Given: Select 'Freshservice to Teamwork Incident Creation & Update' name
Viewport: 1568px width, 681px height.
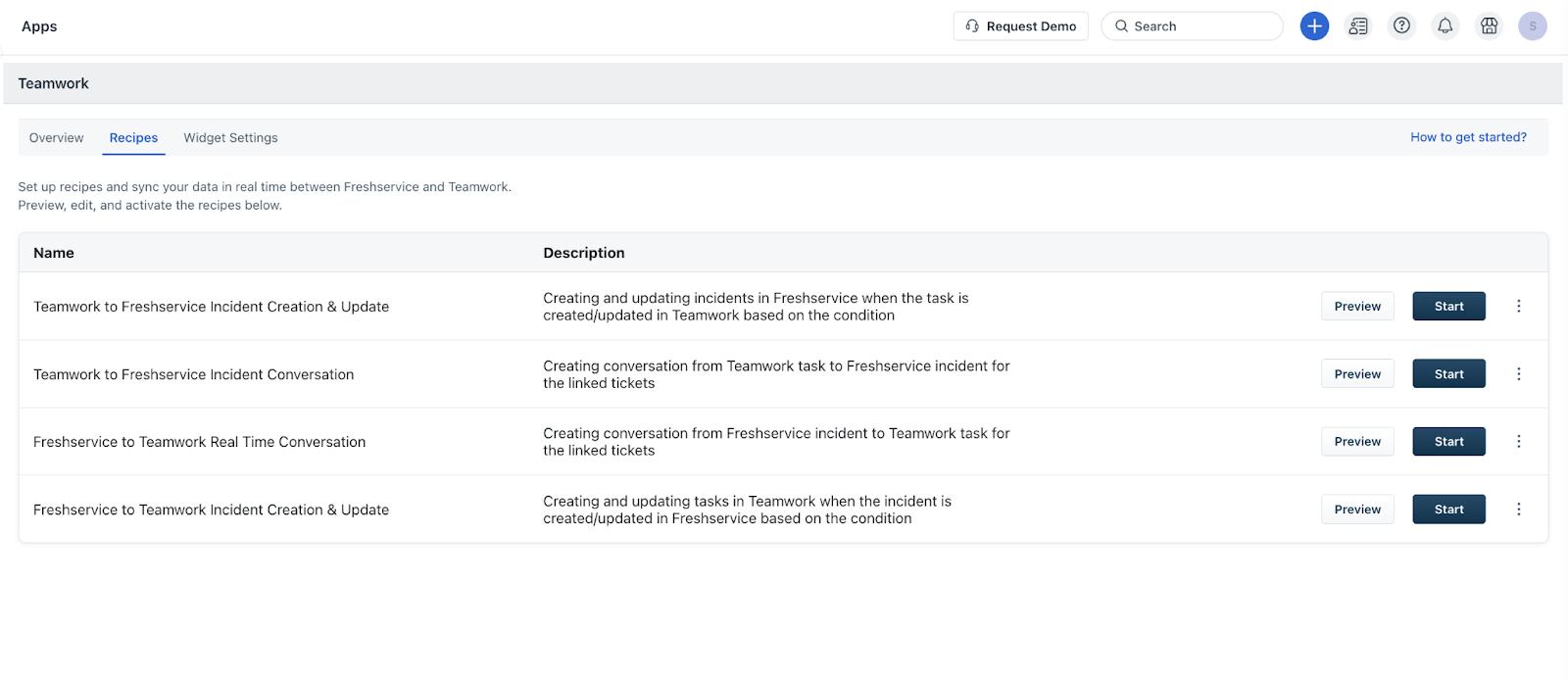Looking at the screenshot, I should 211,510.
